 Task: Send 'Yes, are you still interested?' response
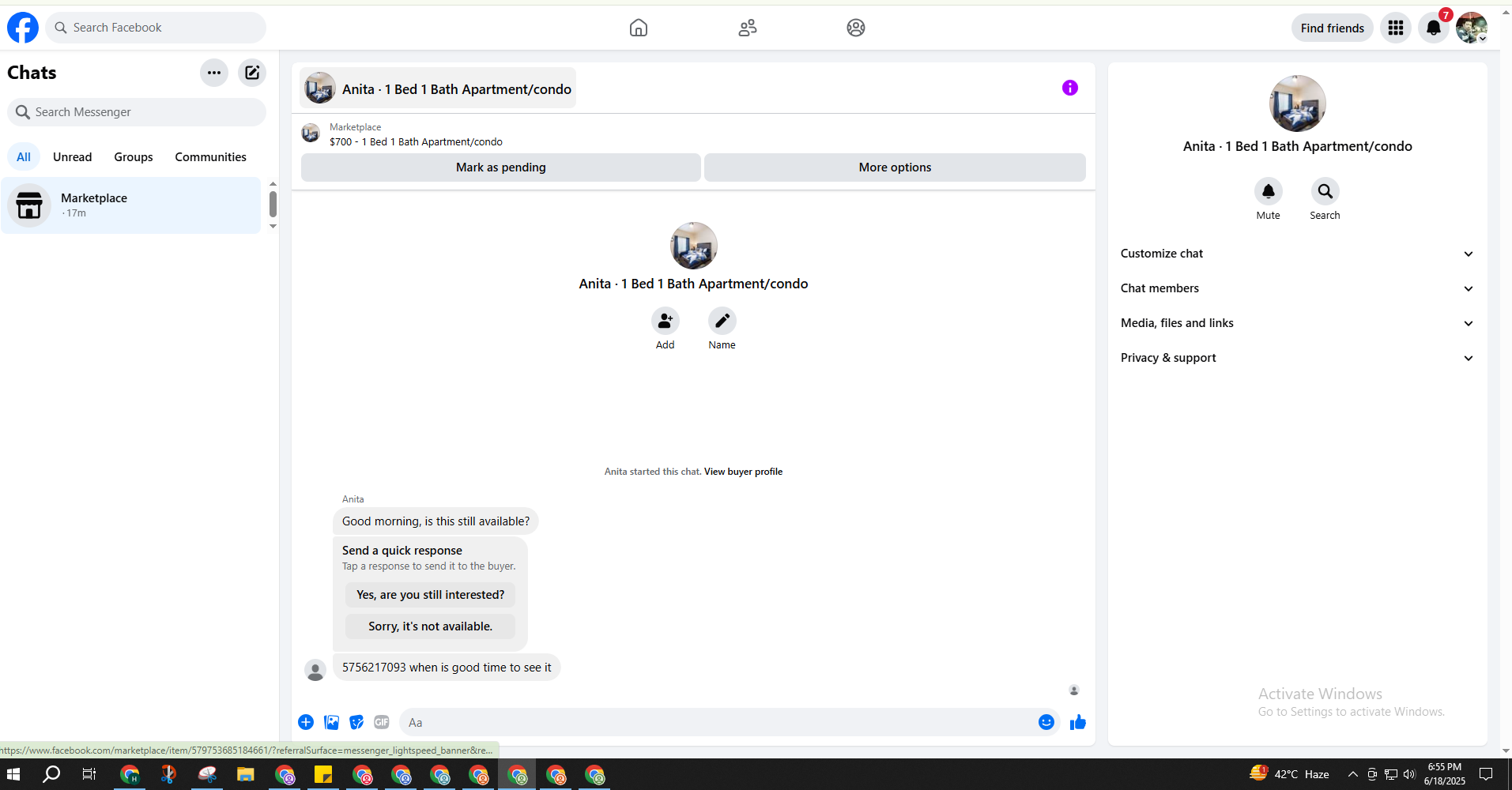coord(430,595)
